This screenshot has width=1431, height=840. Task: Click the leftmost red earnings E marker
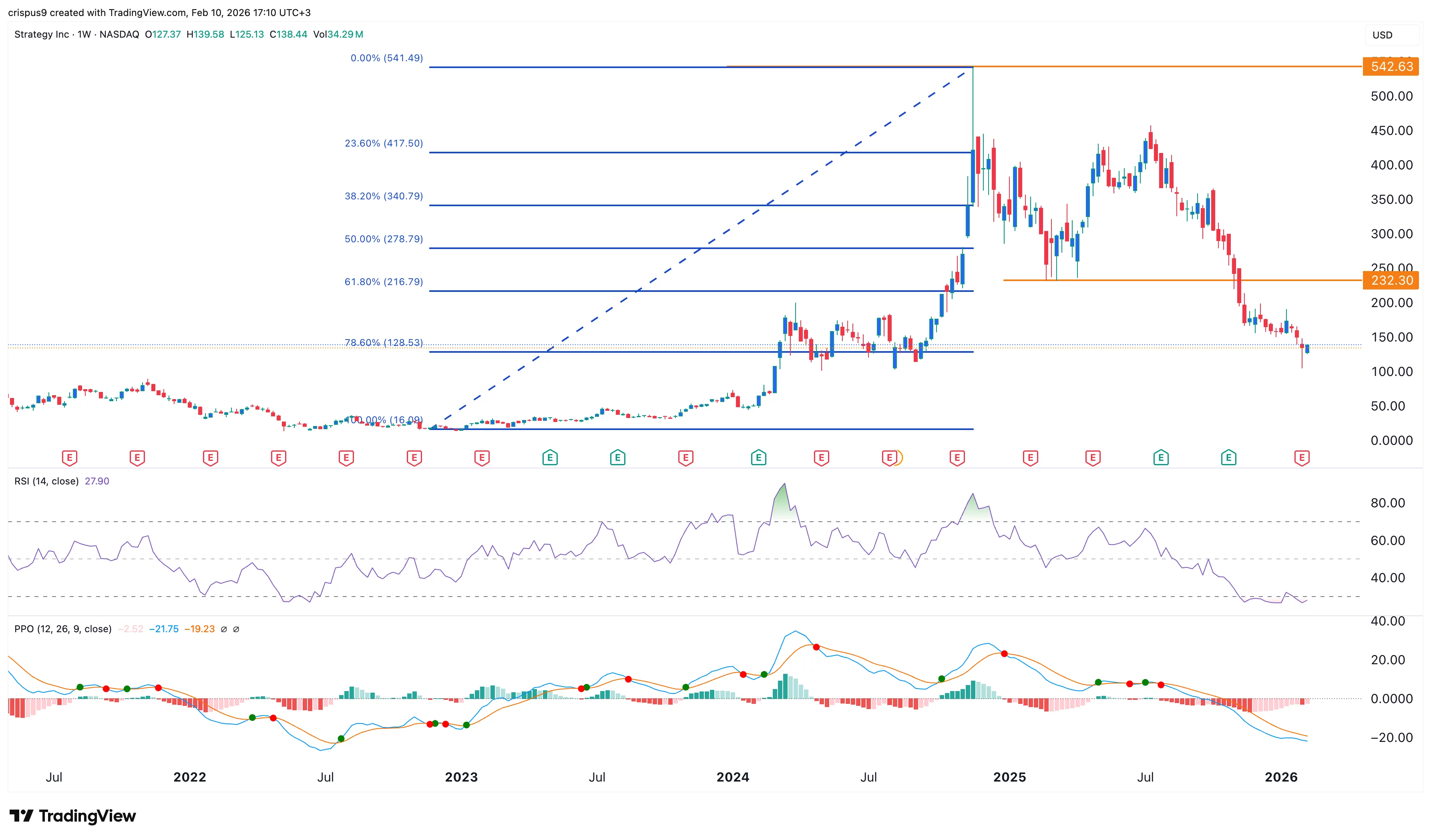[69, 457]
